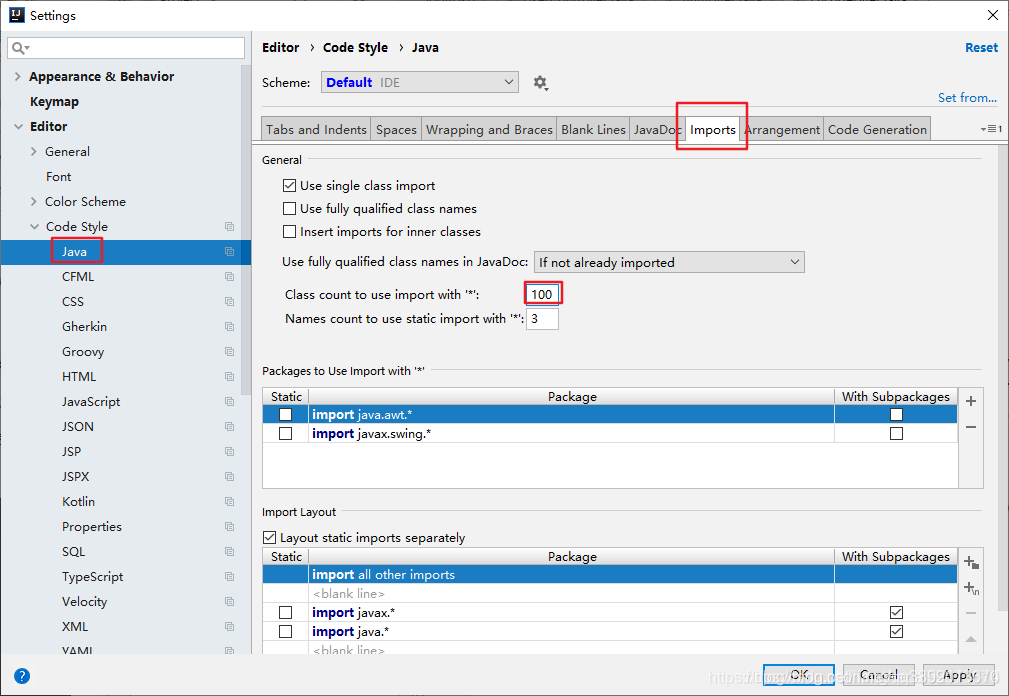Add blank line to Import Layout

coord(971,587)
